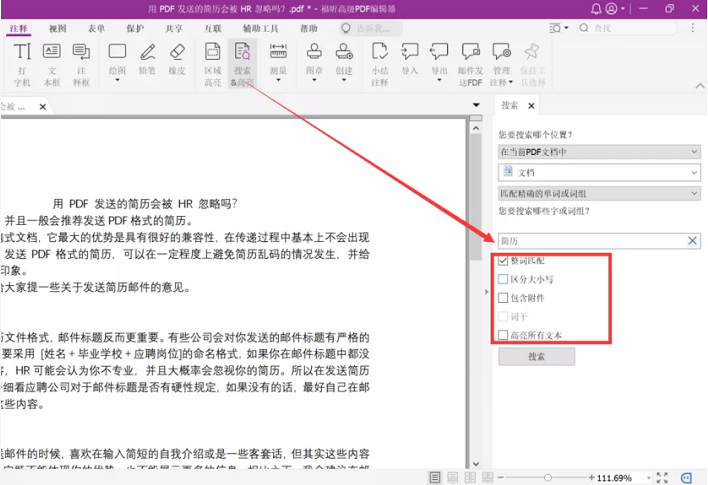Open the Share (共享) ribbon tab
Image resolution: width=708 pixels, height=485 pixels.
174,28
